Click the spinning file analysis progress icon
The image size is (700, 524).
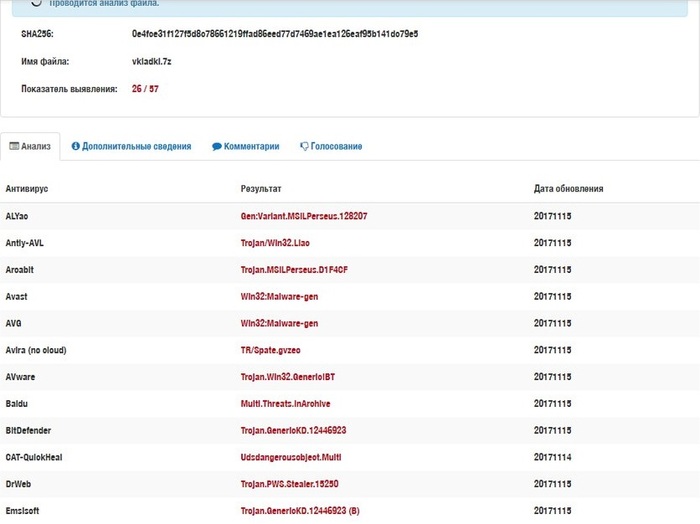(x=38, y=3)
